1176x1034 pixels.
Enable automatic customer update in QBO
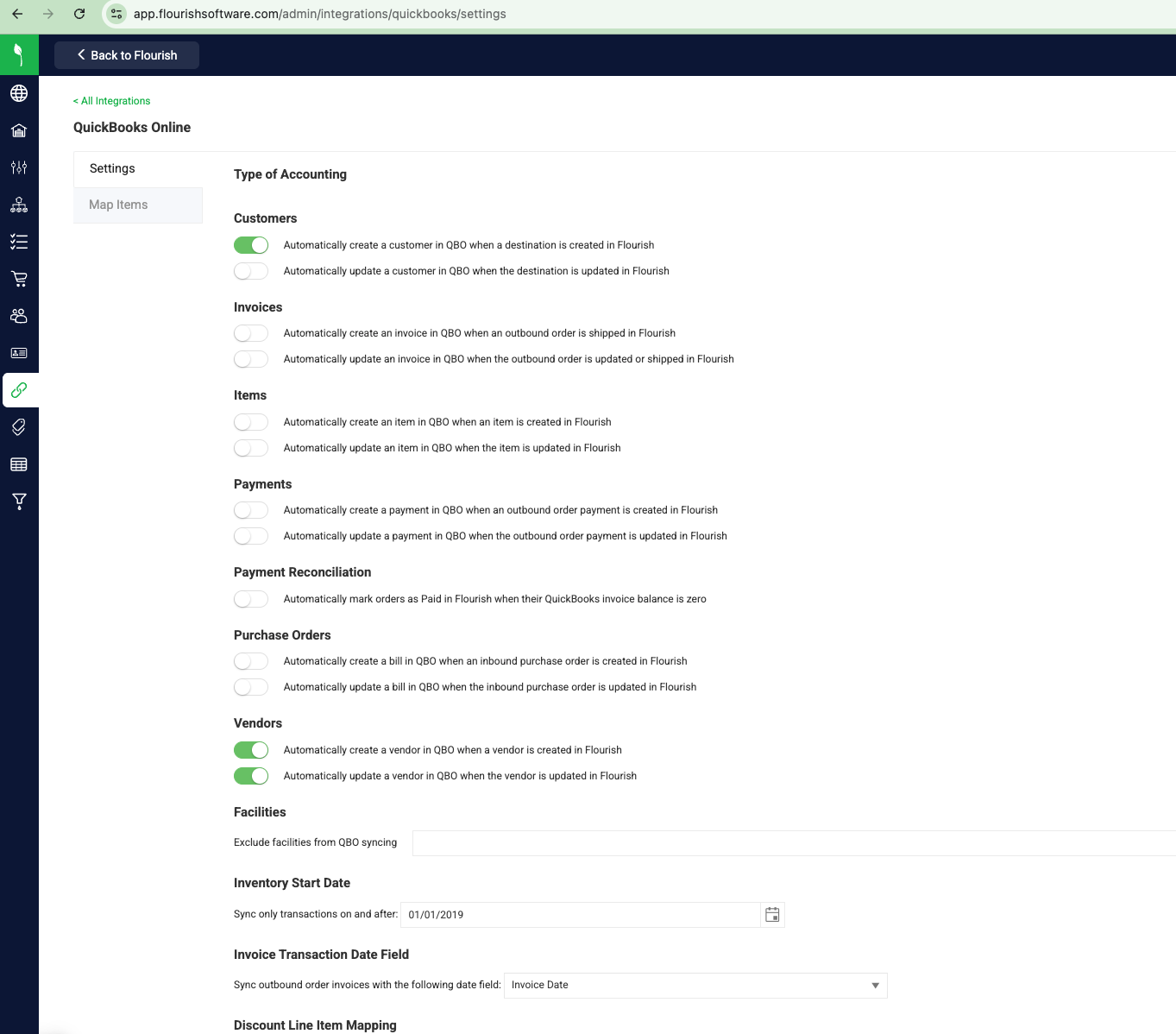[x=251, y=271]
